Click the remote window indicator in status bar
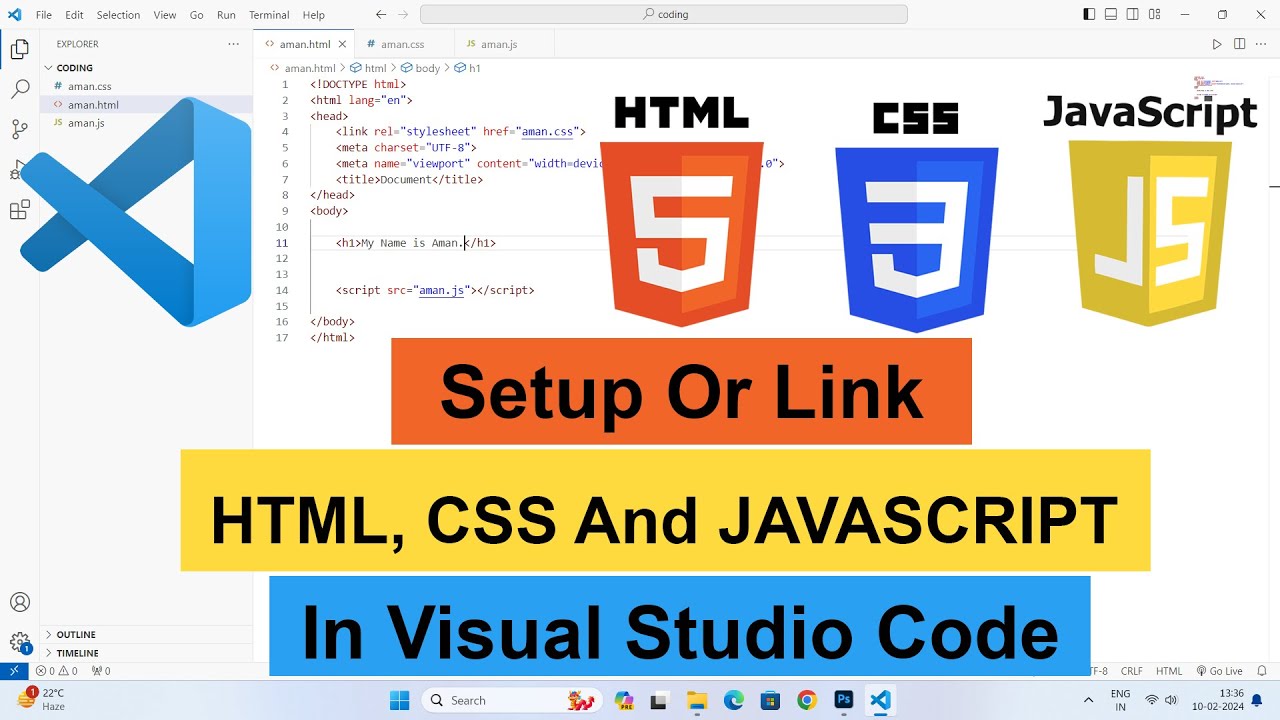1280x720 pixels. [x=14, y=671]
